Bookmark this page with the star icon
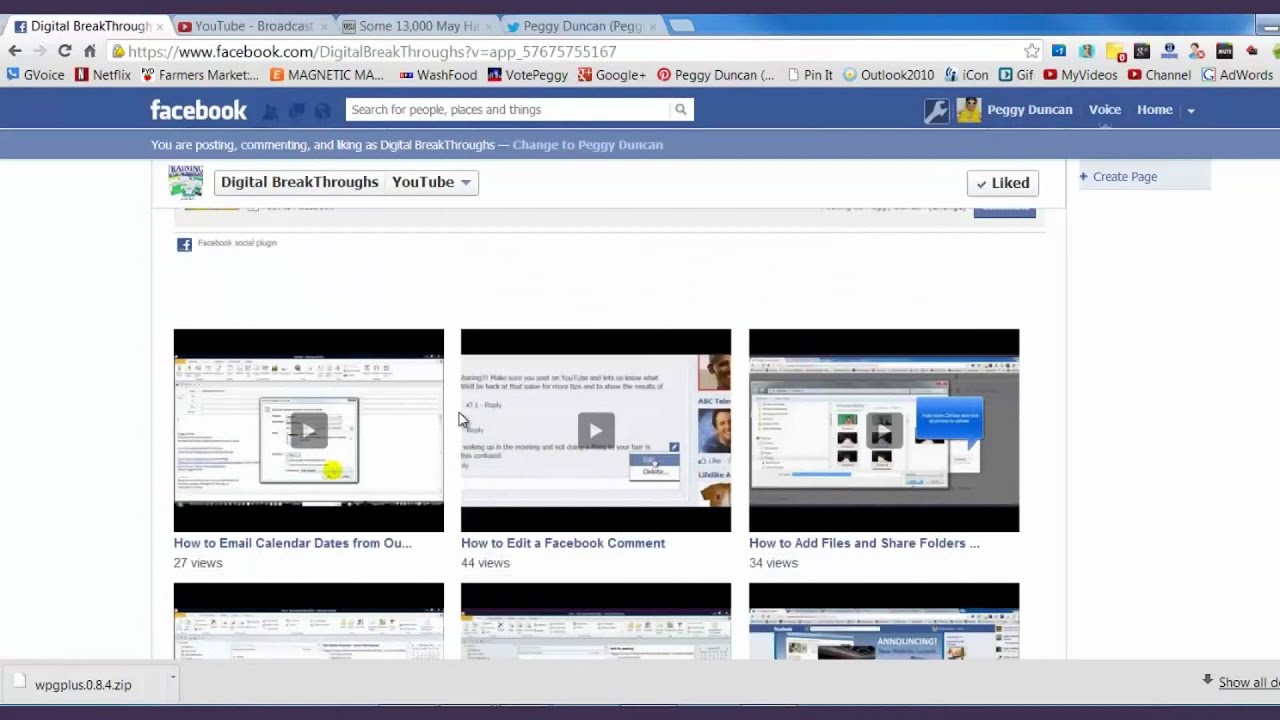Viewport: 1280px width, 720px height. 1032,51
